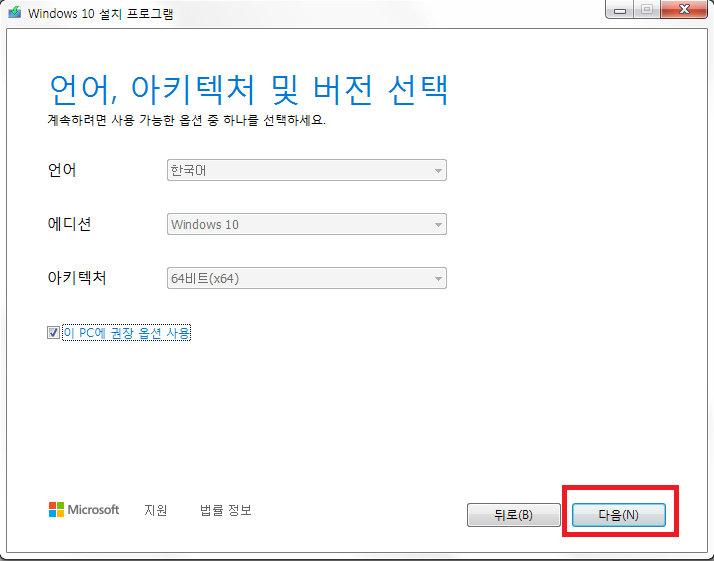Open the 아키텍처 64비트(x64) dropdown
This screenshot has width=714, height=561.
click(x=306, y=278)
